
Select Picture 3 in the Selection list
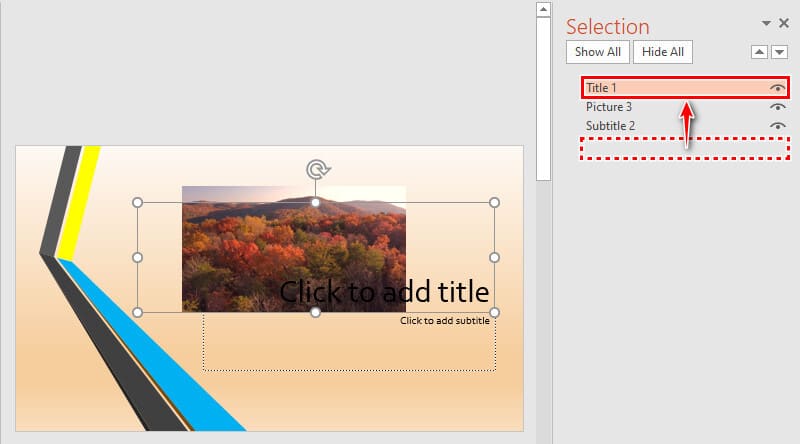pos(685,107)
